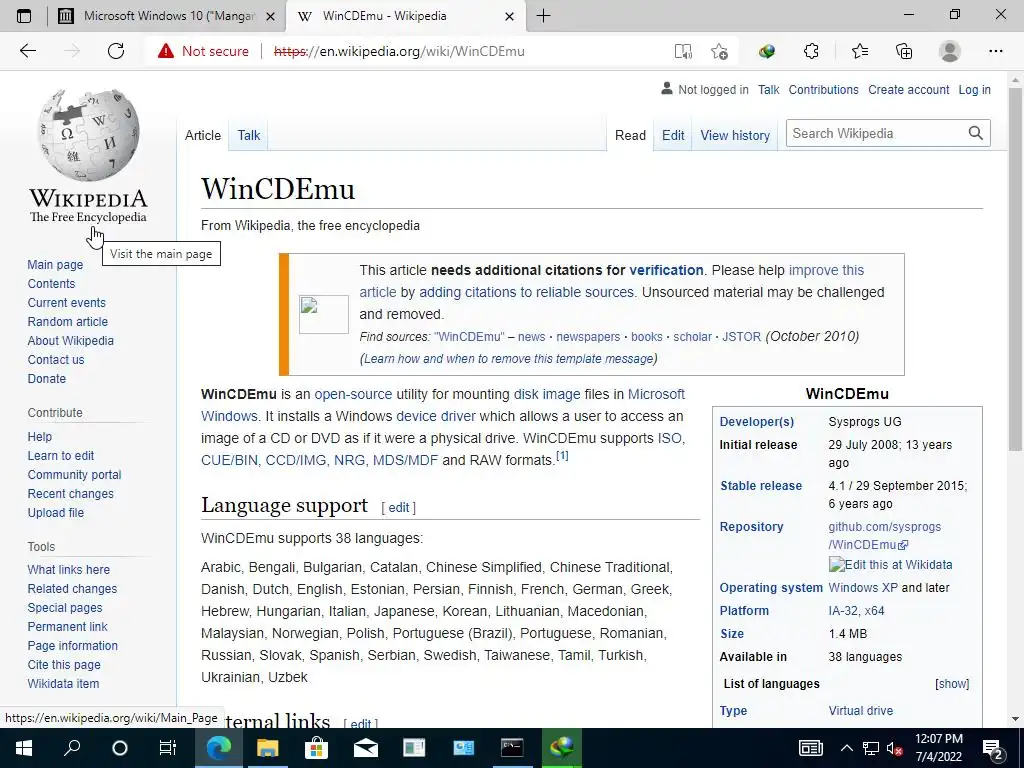Image resolution: width=1024 pixels, height=768 pixels.
Task: Click the Log in link
Action: point(974,89)
